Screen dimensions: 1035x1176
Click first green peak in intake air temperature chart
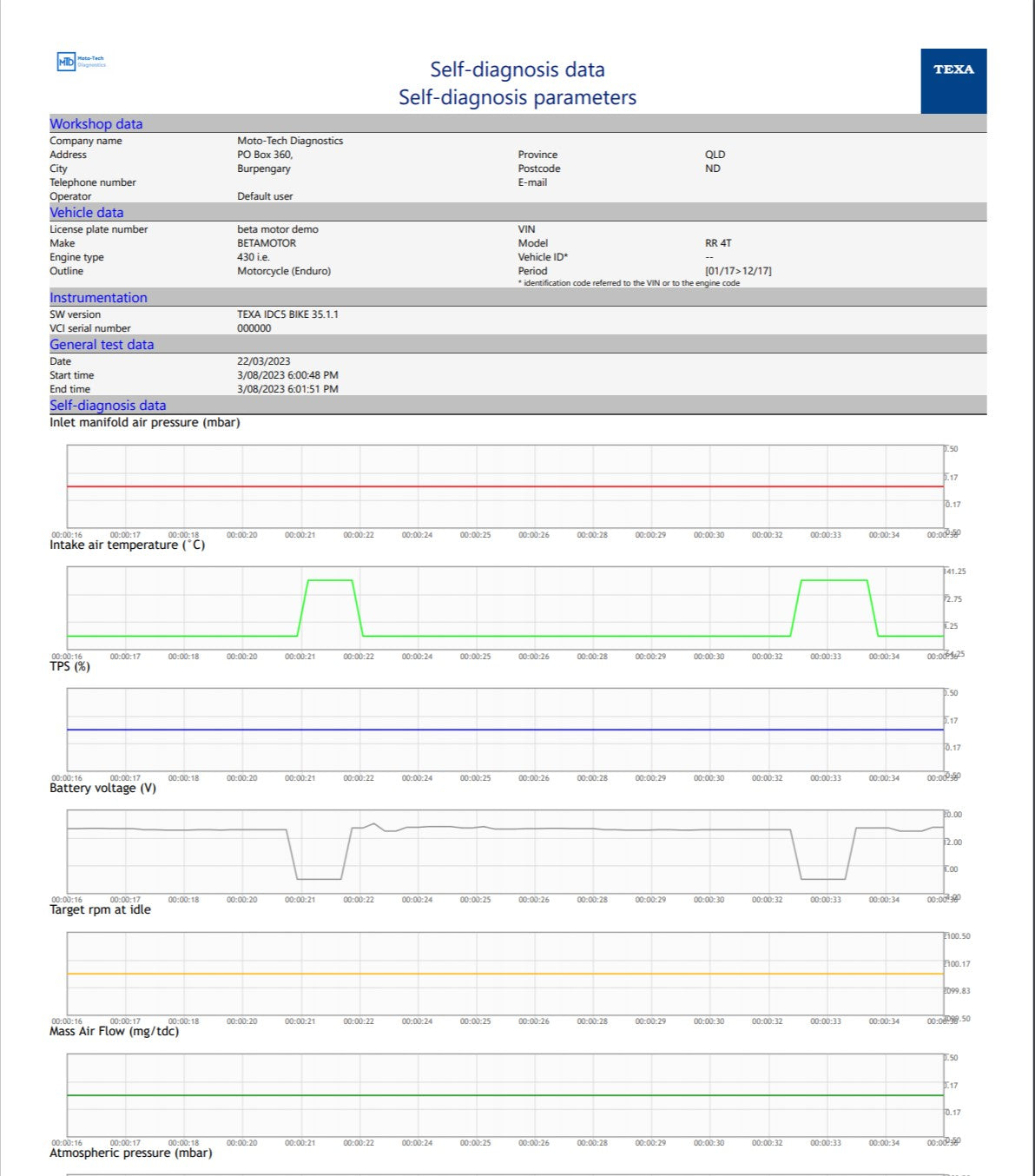(330, 580)
